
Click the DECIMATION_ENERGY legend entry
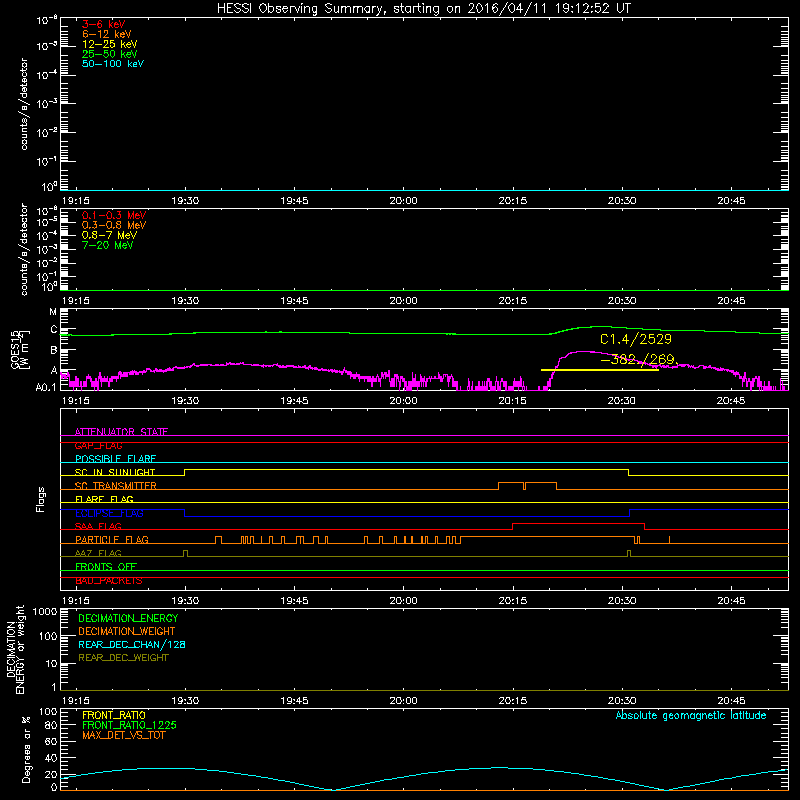point(128,618)
